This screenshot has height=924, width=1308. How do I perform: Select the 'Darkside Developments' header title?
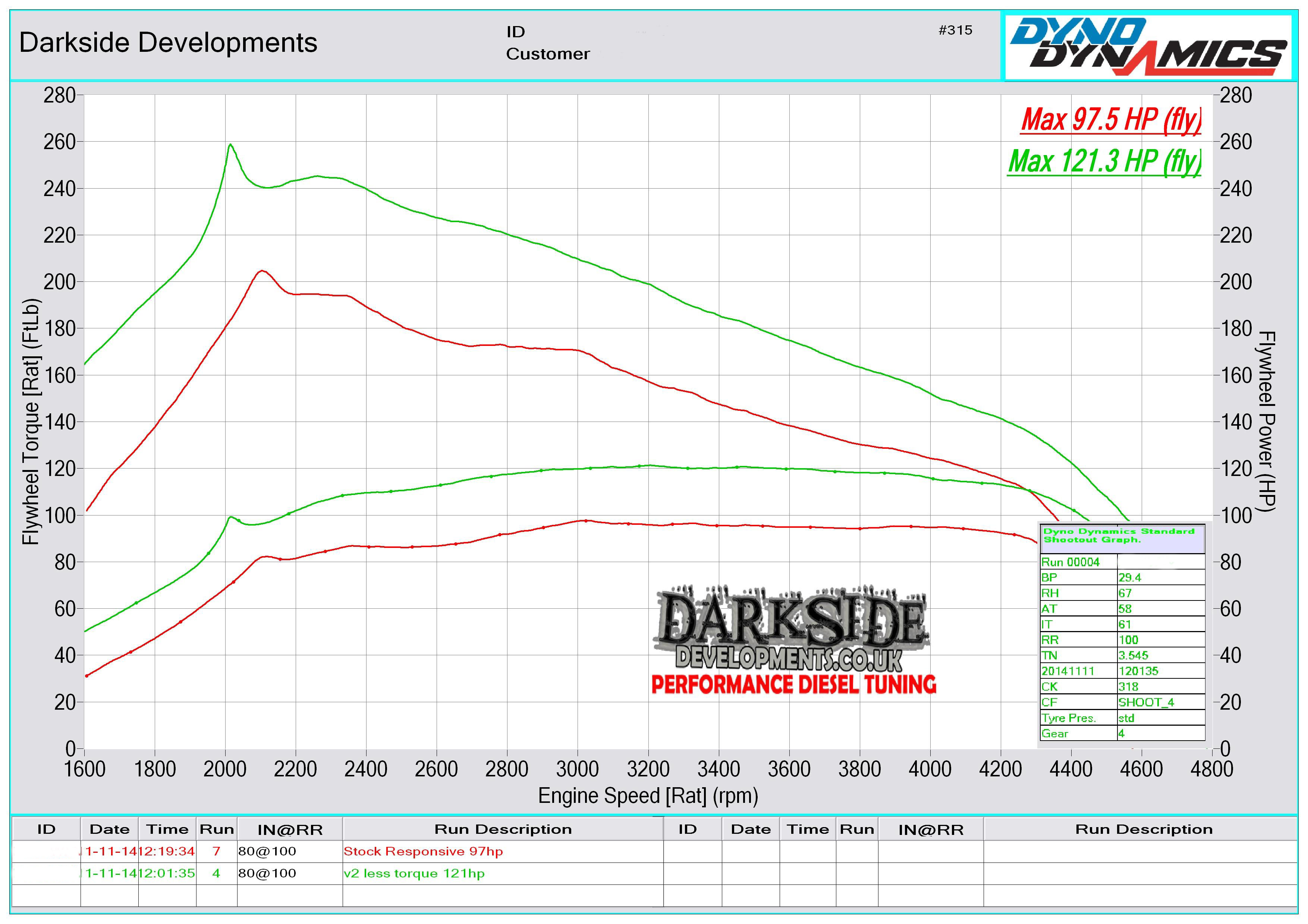[168, 43]
